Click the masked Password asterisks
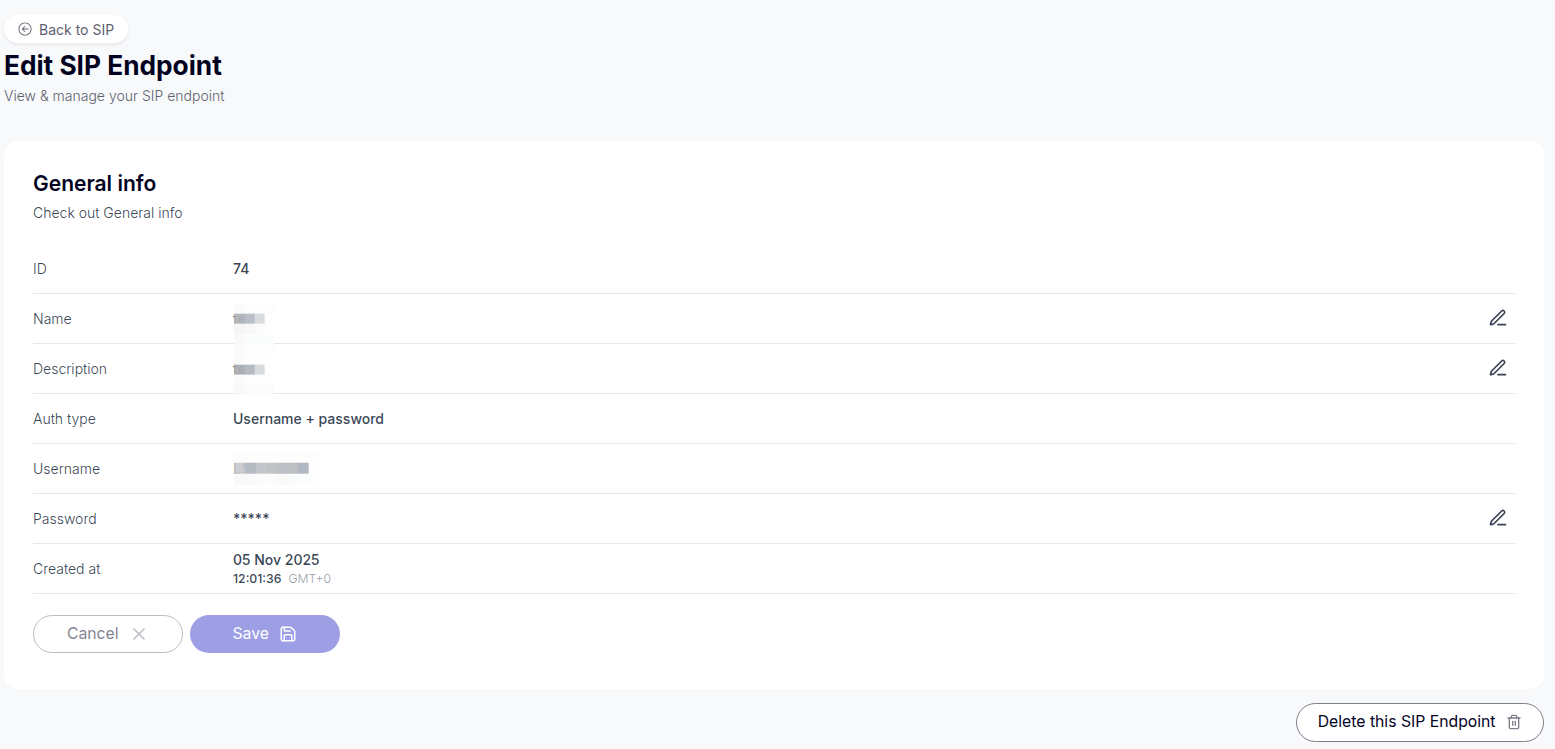Image resolution: width=1555 pixels, height=749 pixels. click(251, 518)
